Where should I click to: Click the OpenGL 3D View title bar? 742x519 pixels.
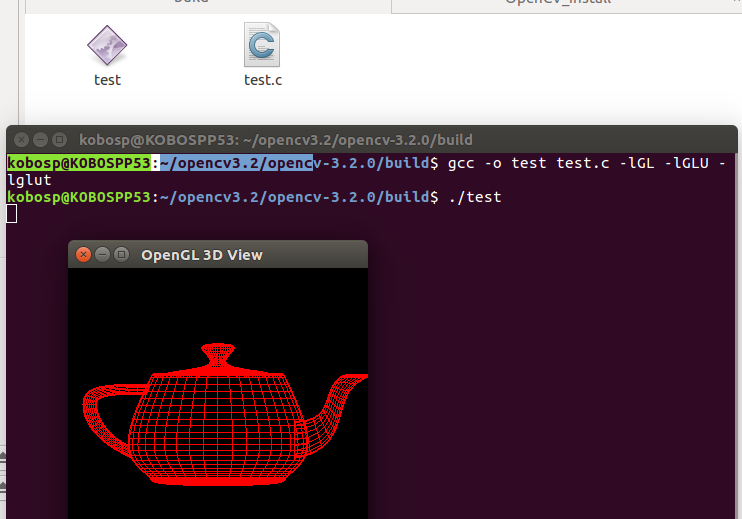point(218,255)
